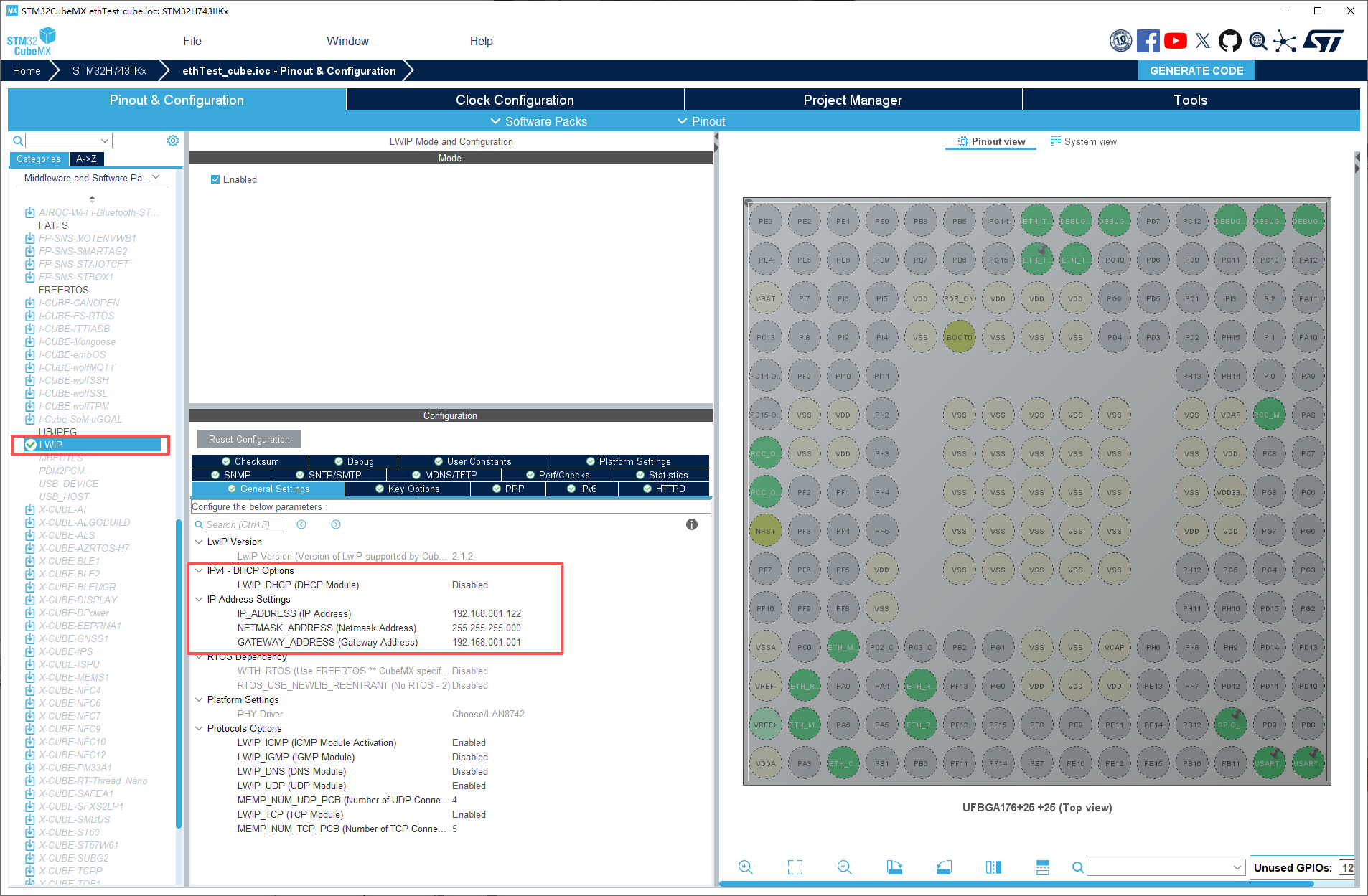The image size is (1368, 896).
Task: Open the File menu
Action: [192, 41]
